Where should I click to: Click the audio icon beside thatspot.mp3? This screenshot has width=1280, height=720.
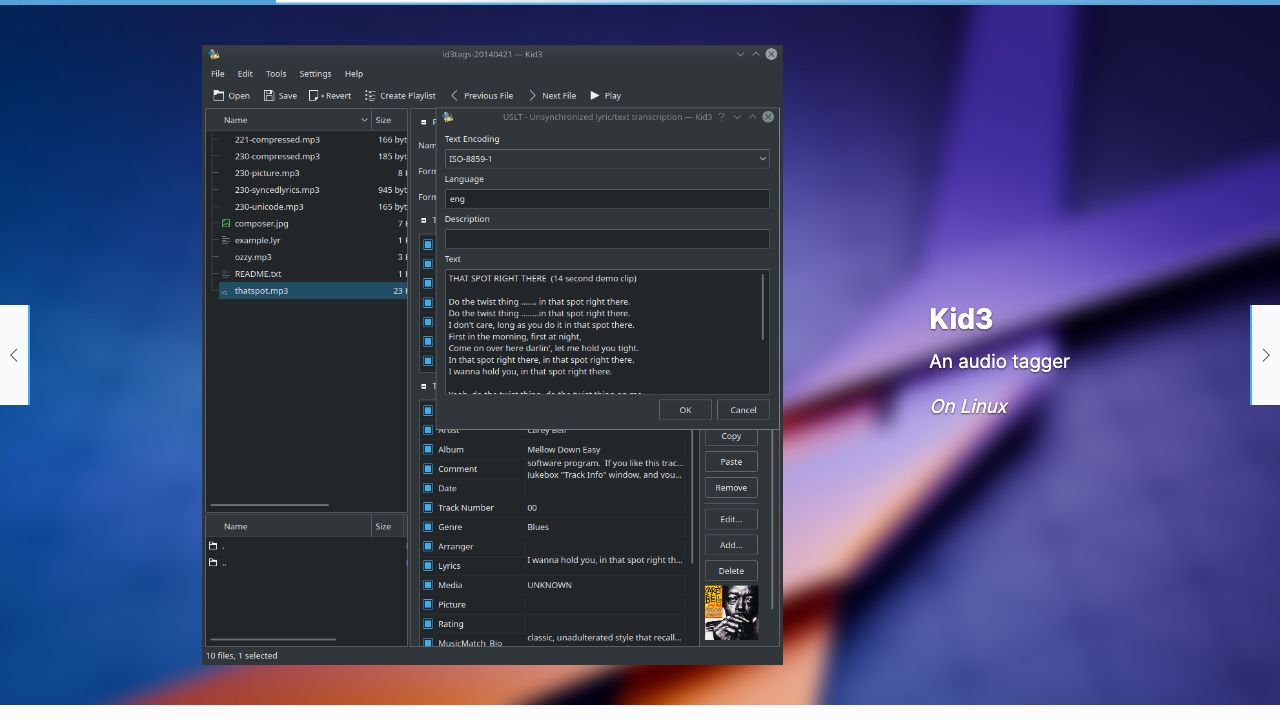point(224,291)
